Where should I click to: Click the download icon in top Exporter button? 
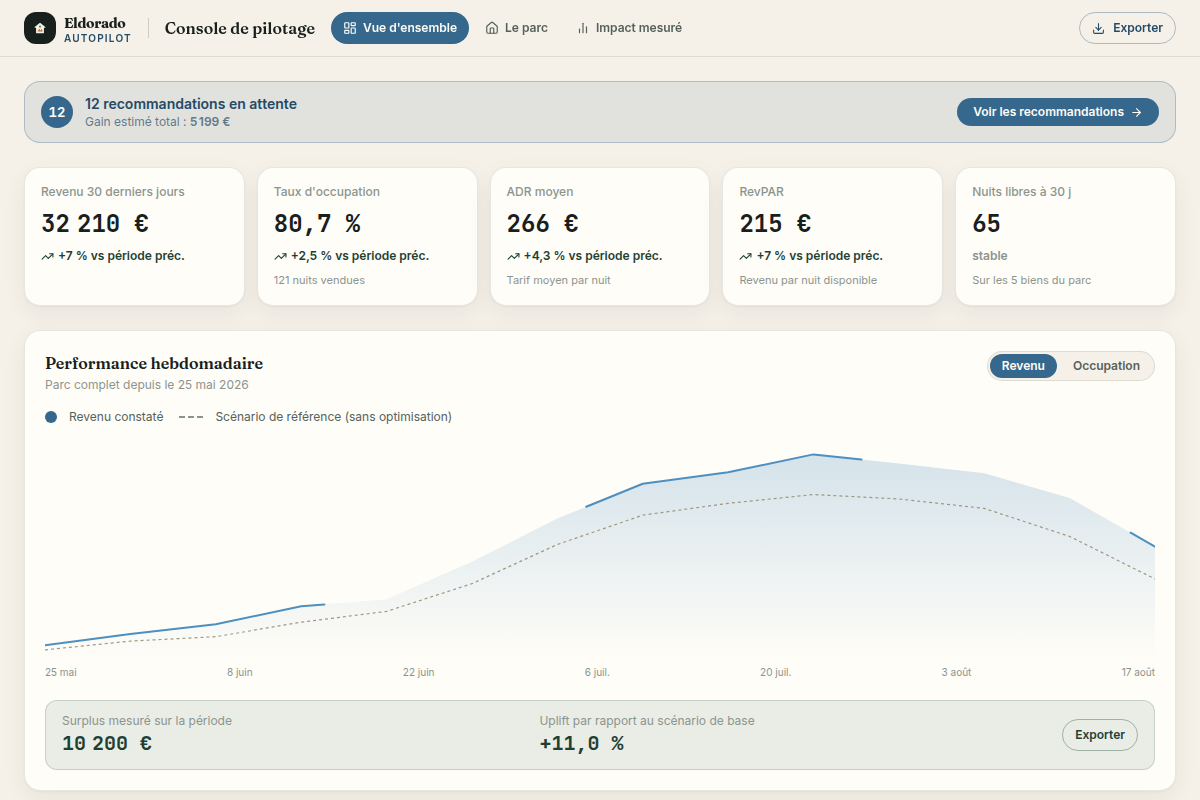tap(1098, 28)
